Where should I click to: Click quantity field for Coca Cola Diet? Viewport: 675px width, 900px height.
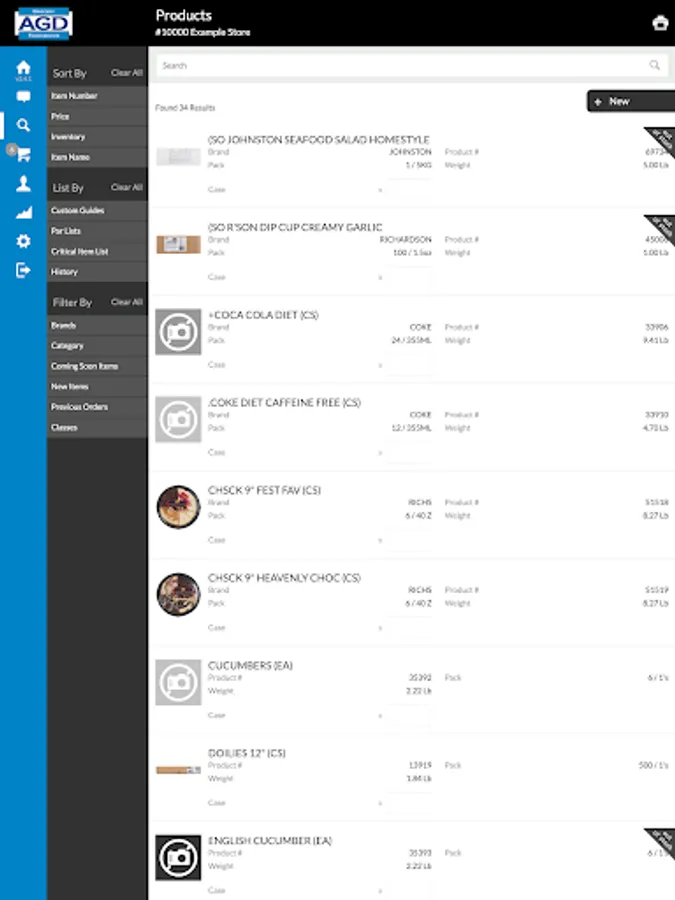point(409,365)
